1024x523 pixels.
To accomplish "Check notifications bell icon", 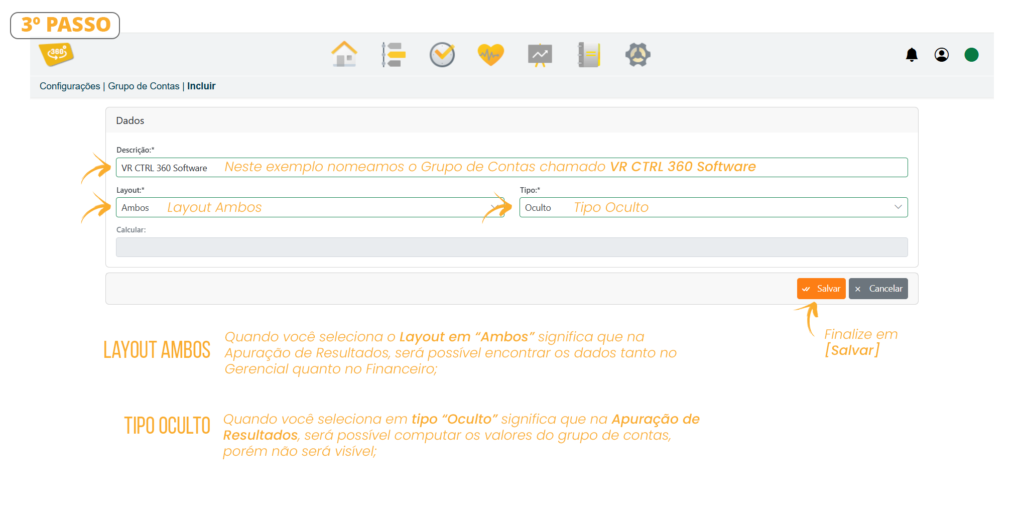I will point(912,55).
